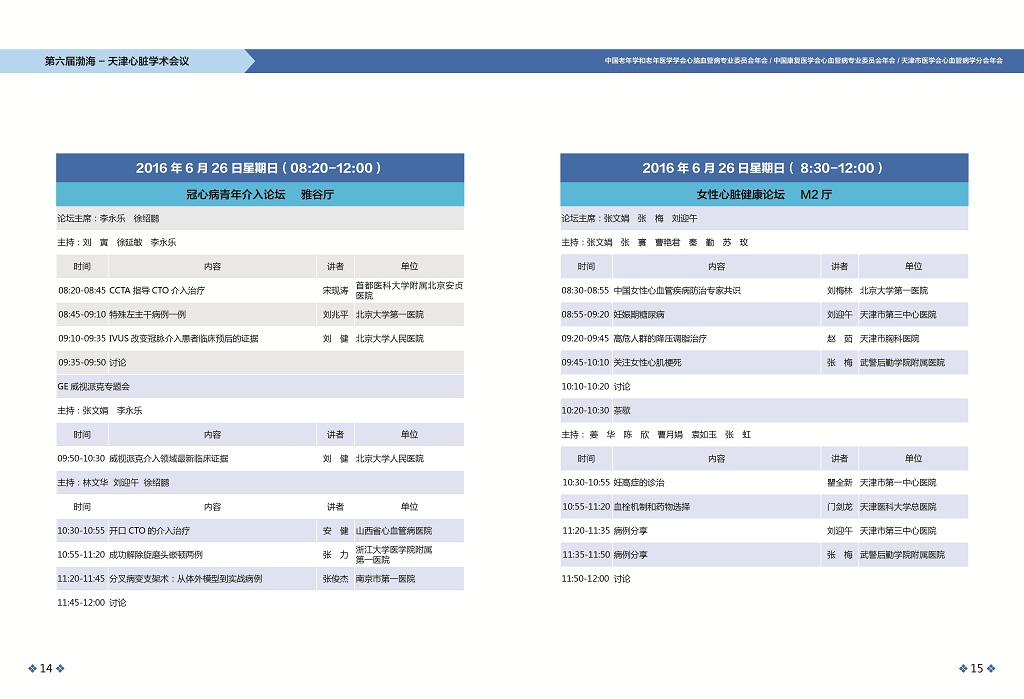Click the time cell '08:20-08:45'
Screen dimensions: 1024x699
coord(82,290)
